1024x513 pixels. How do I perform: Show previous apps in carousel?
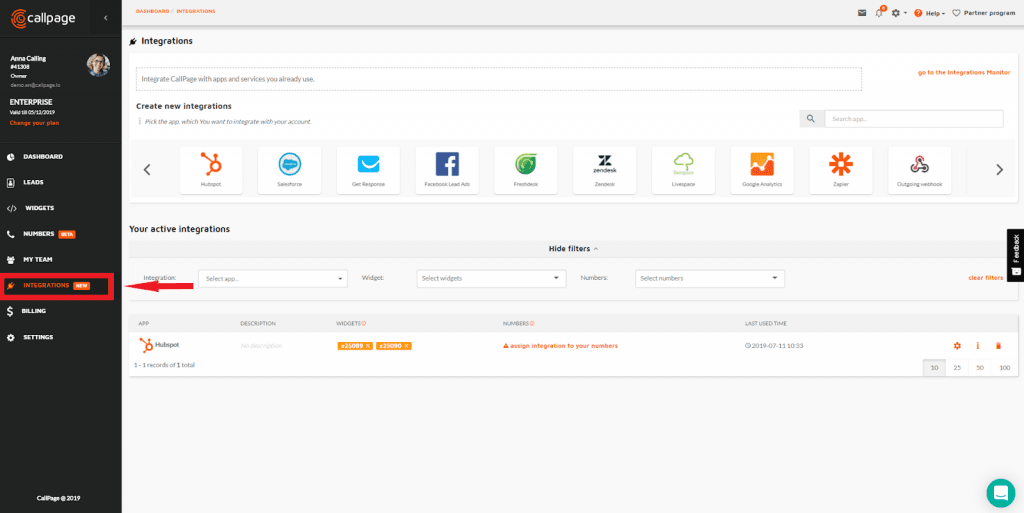tap(147, 170)
